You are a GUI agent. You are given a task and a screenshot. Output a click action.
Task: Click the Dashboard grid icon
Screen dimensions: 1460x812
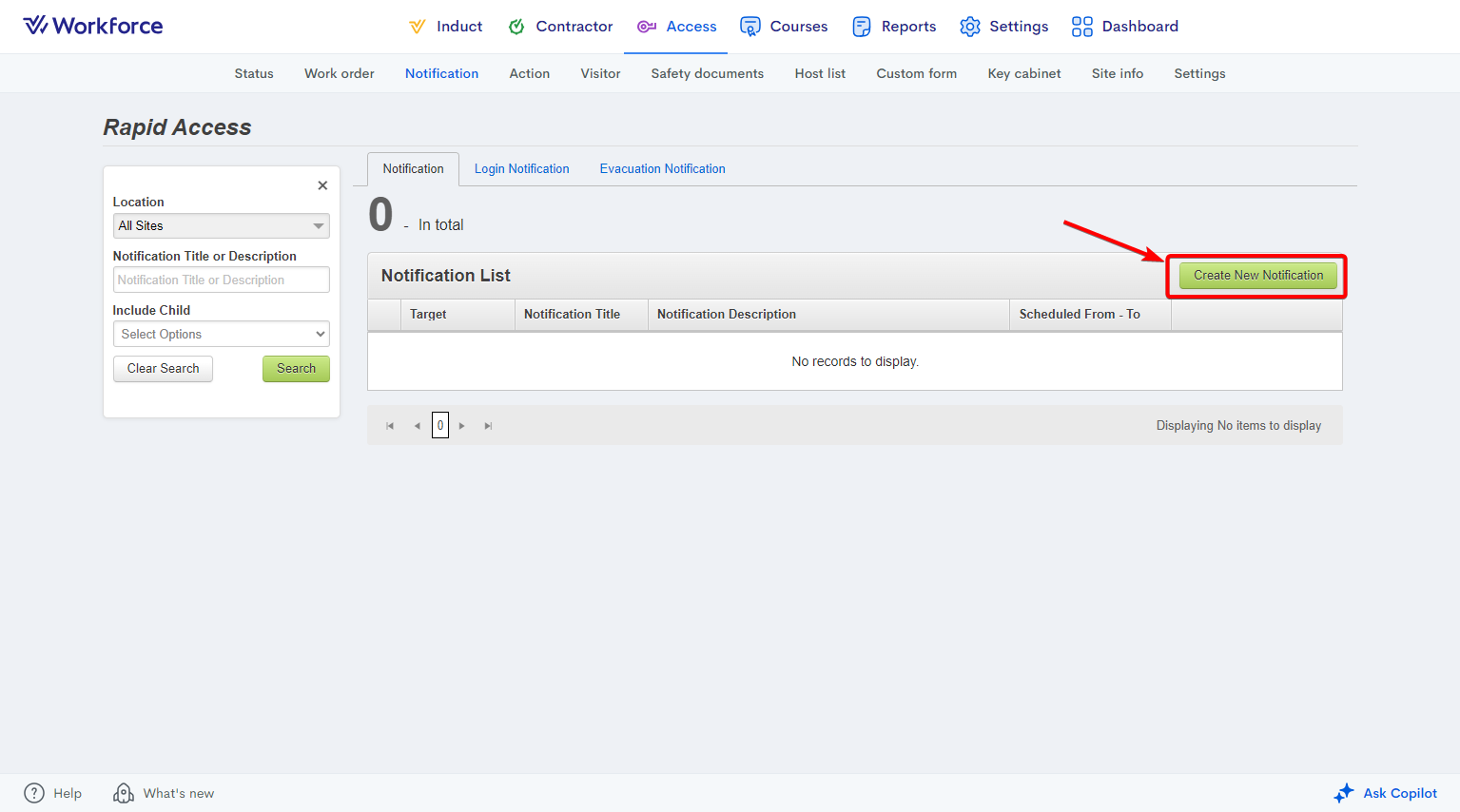(1082, 27)
